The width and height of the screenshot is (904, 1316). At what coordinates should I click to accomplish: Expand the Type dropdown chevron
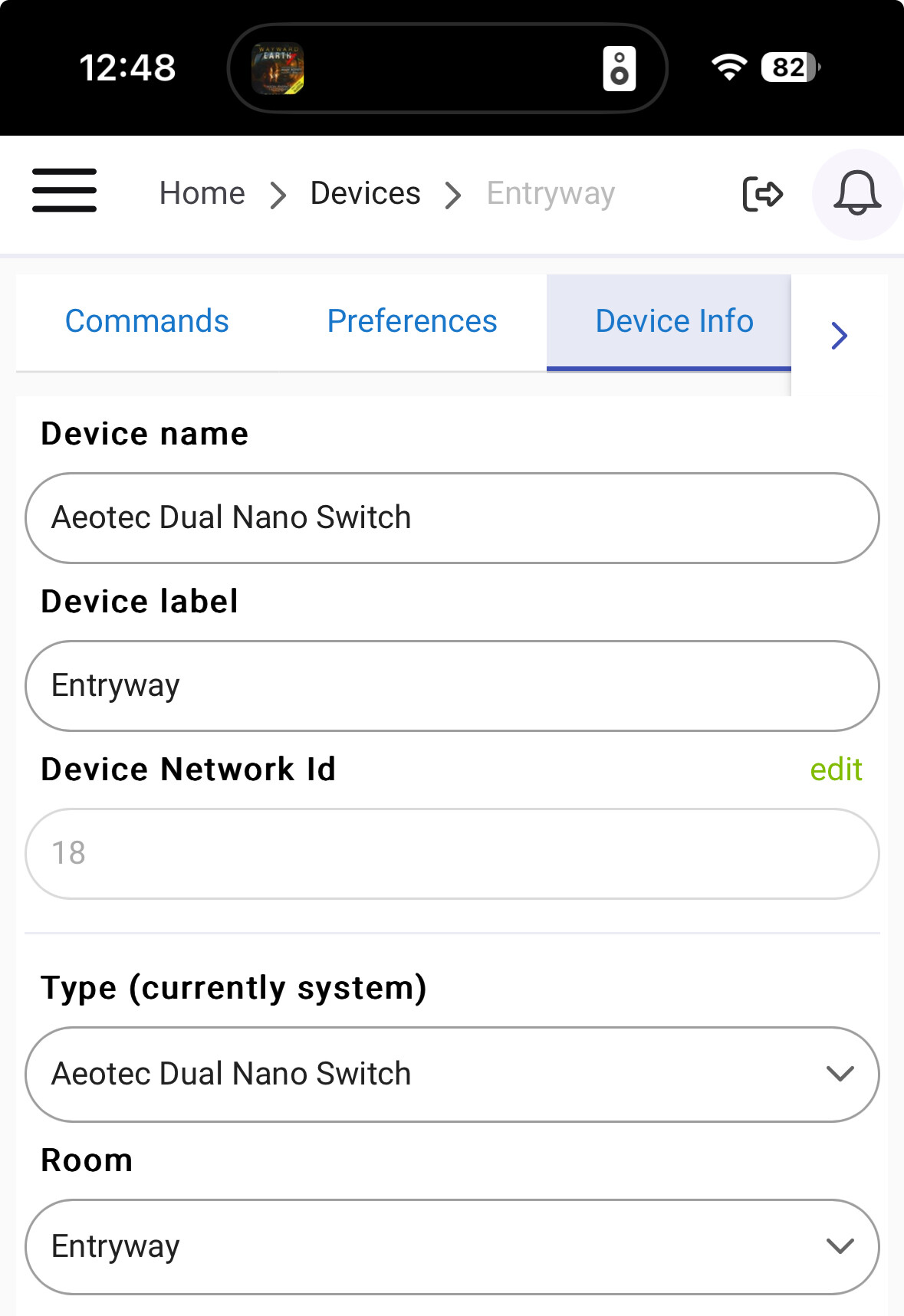coord(840,1074)
